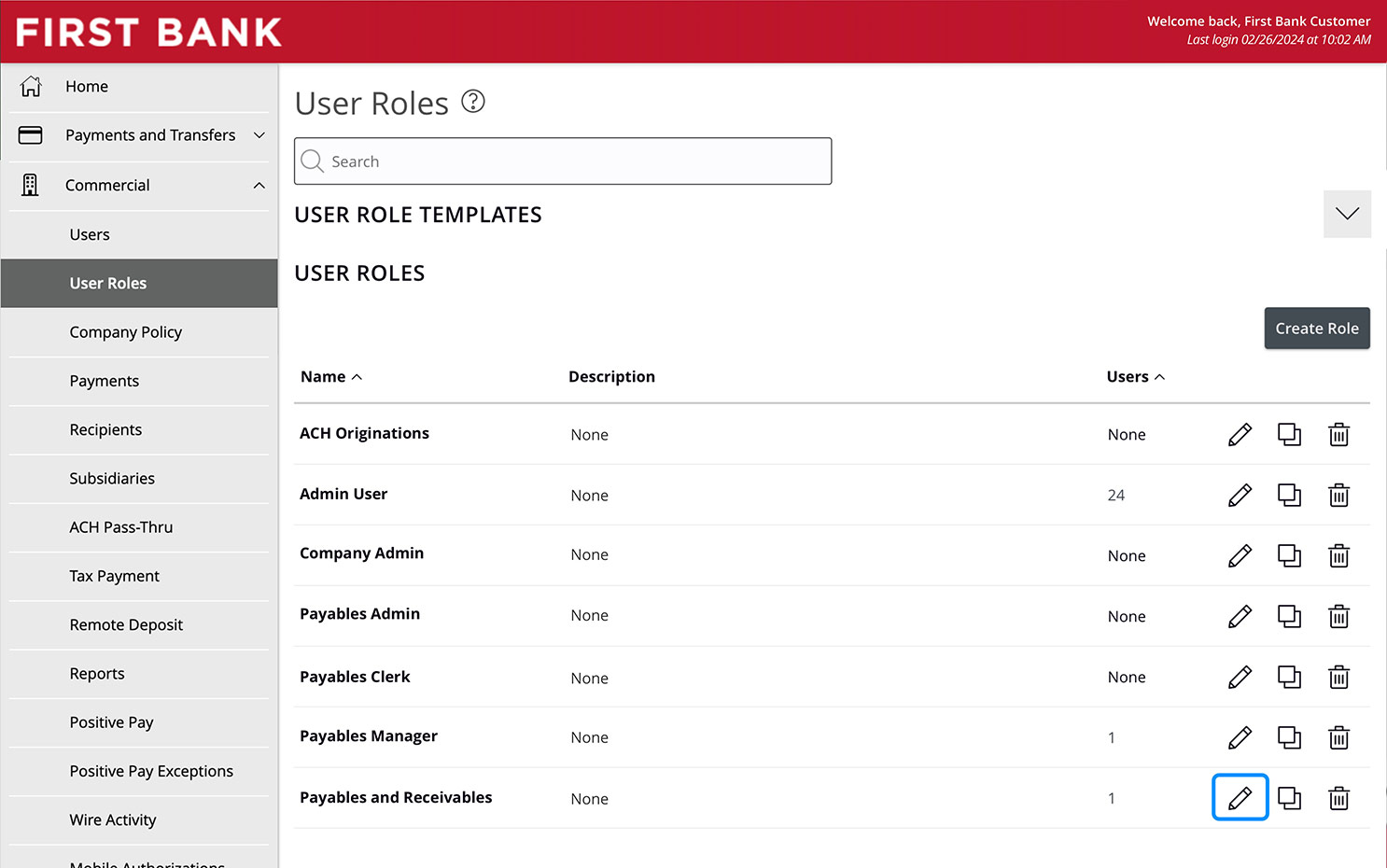Click the Payables Manager role name
Image resolution: width=1387 pixels, height=868 pixels.
coord(369,735)
